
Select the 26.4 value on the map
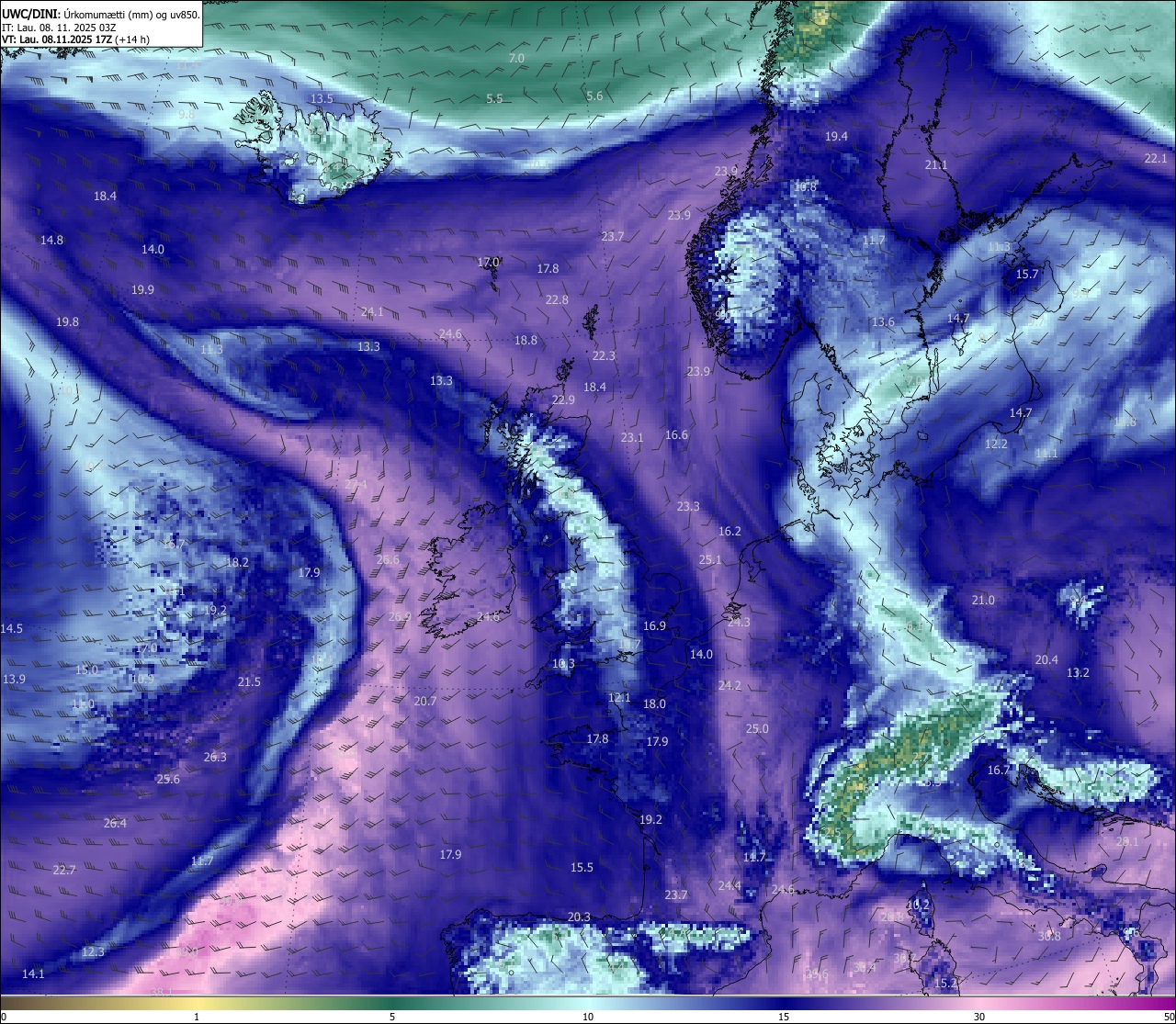[x=115, y=823]
